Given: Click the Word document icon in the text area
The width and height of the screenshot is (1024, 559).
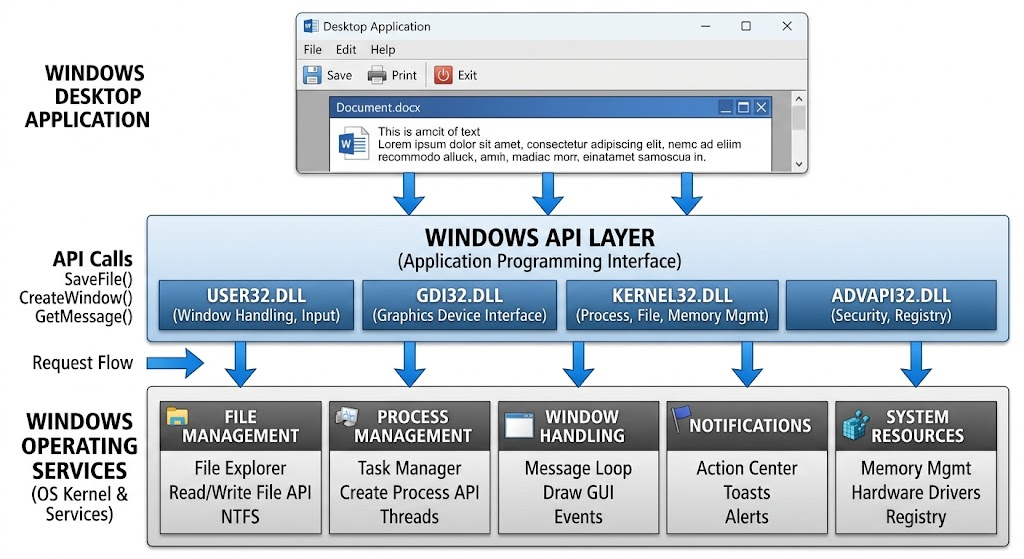Looking at the screenshot, I should click(353, 144).
